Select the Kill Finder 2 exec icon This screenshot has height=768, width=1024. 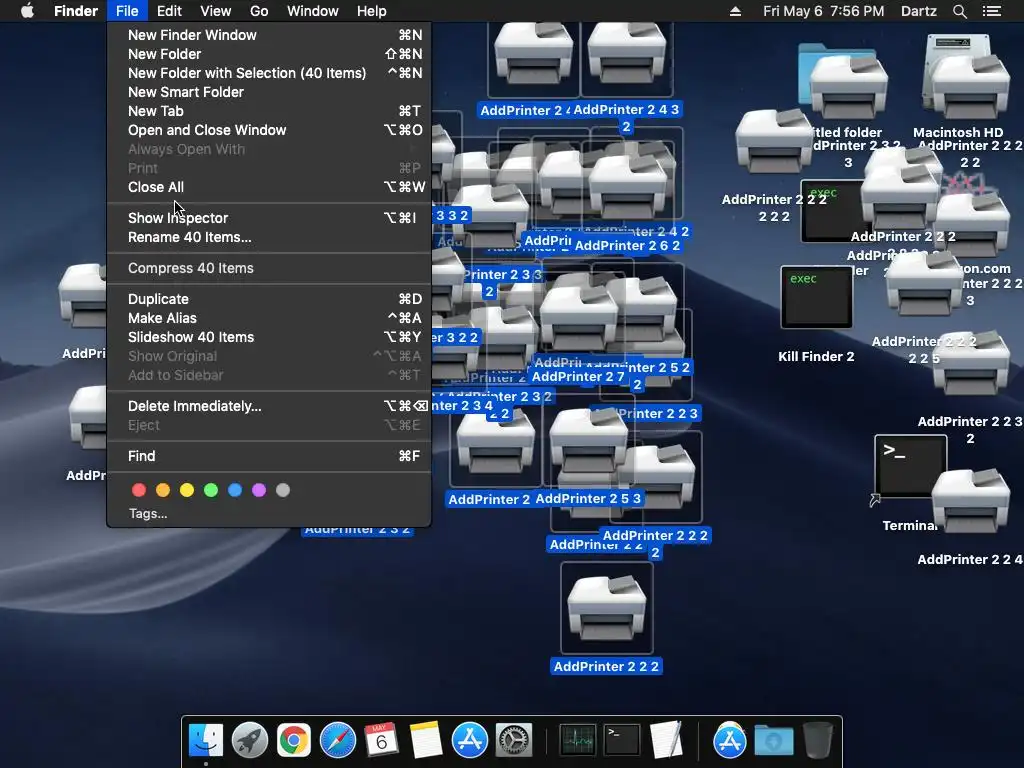(x=816, y=297)
